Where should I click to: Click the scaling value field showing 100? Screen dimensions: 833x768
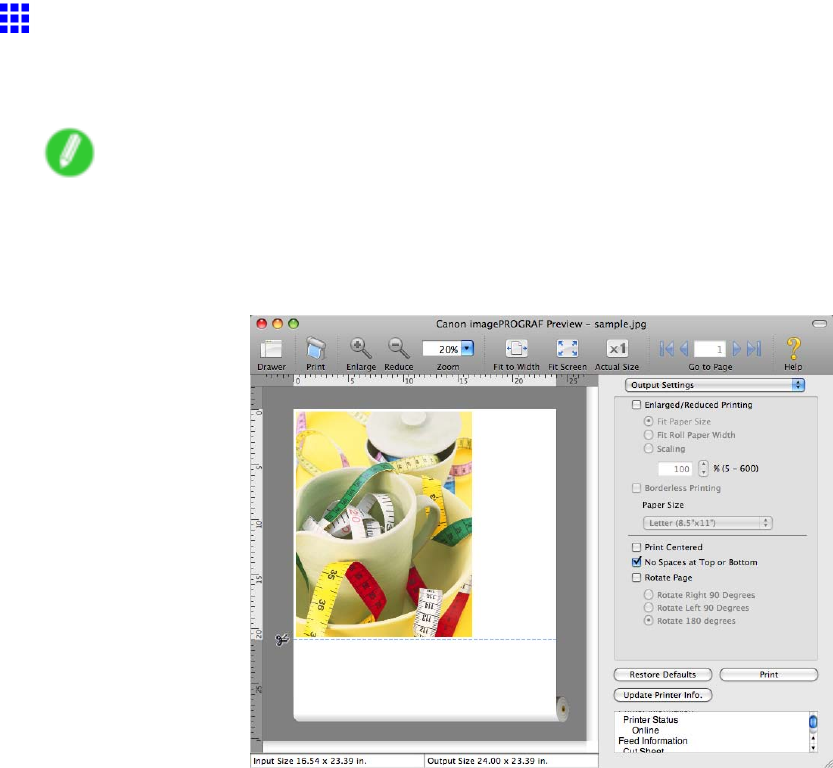click(676, 469)
